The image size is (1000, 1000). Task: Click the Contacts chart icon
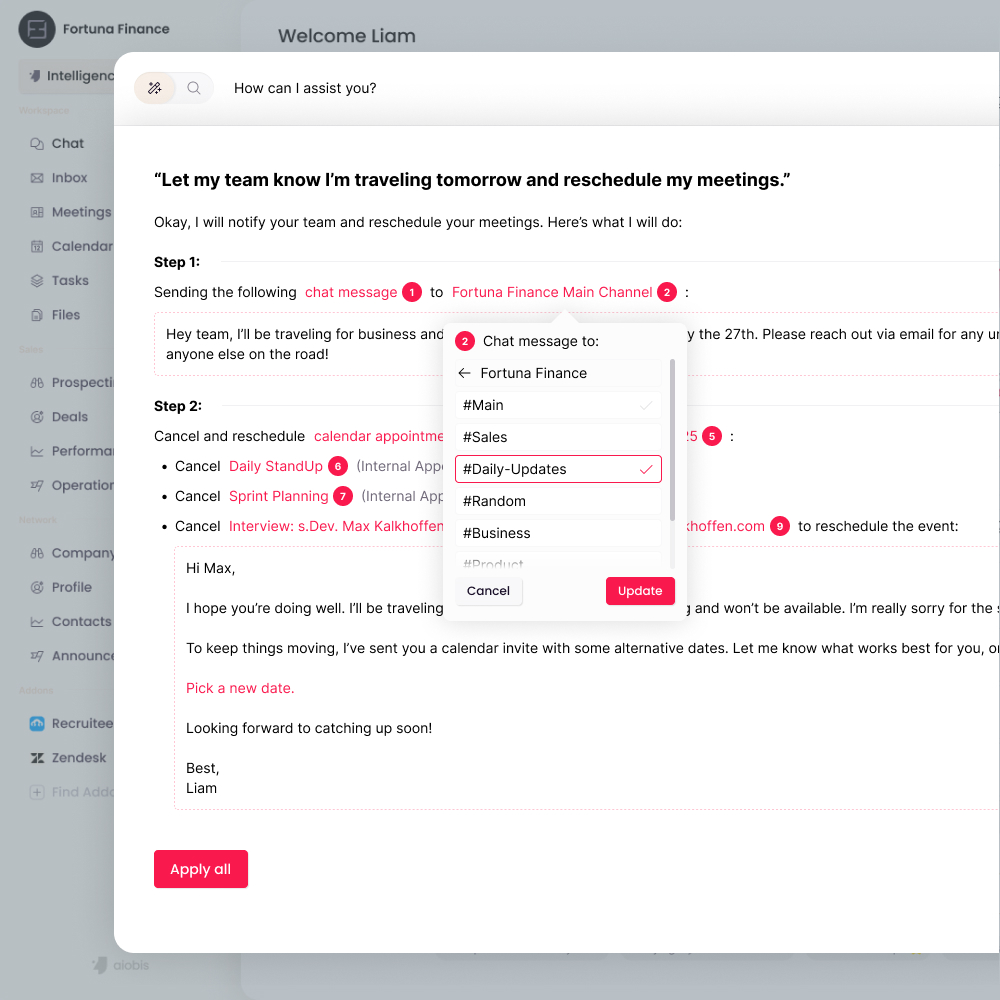click(x=37, y=622)
